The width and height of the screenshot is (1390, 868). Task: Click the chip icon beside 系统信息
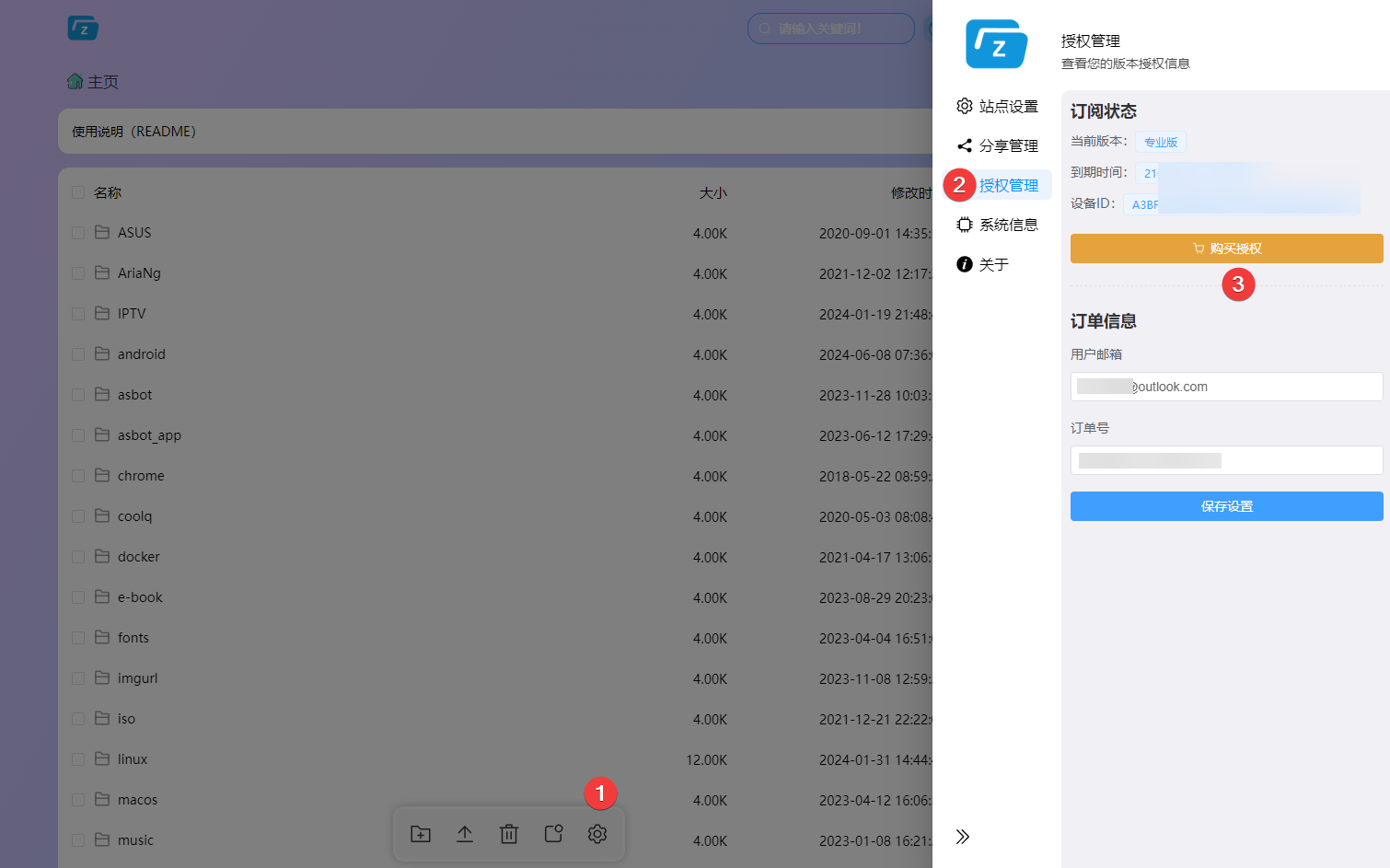click(x=964, y=224)
